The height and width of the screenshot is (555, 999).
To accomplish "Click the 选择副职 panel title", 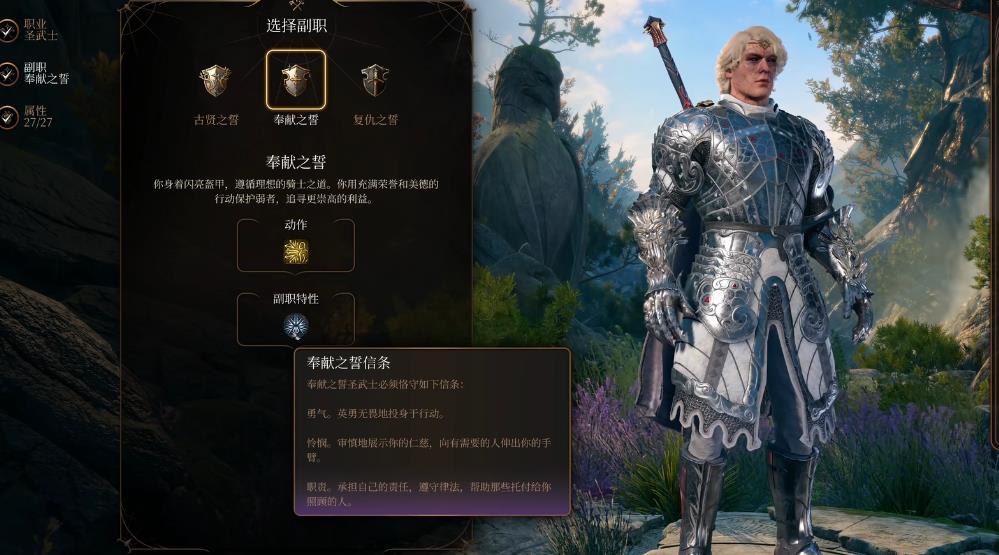I will tap(296, 25).
